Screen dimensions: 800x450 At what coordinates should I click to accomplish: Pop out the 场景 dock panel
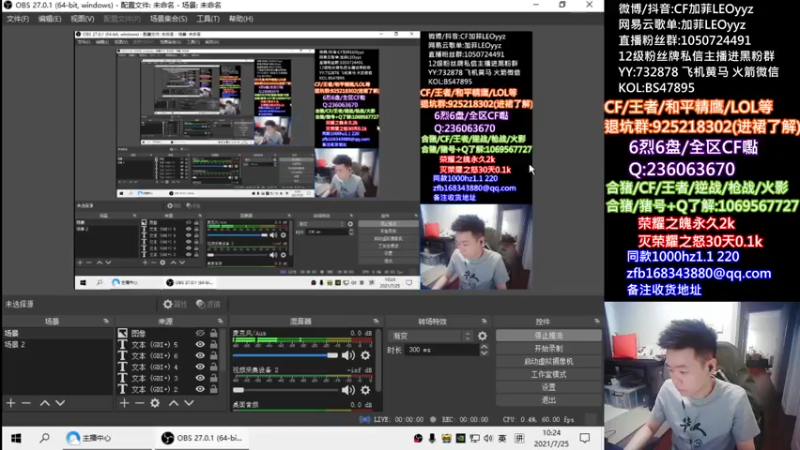(x=106, y=321)
